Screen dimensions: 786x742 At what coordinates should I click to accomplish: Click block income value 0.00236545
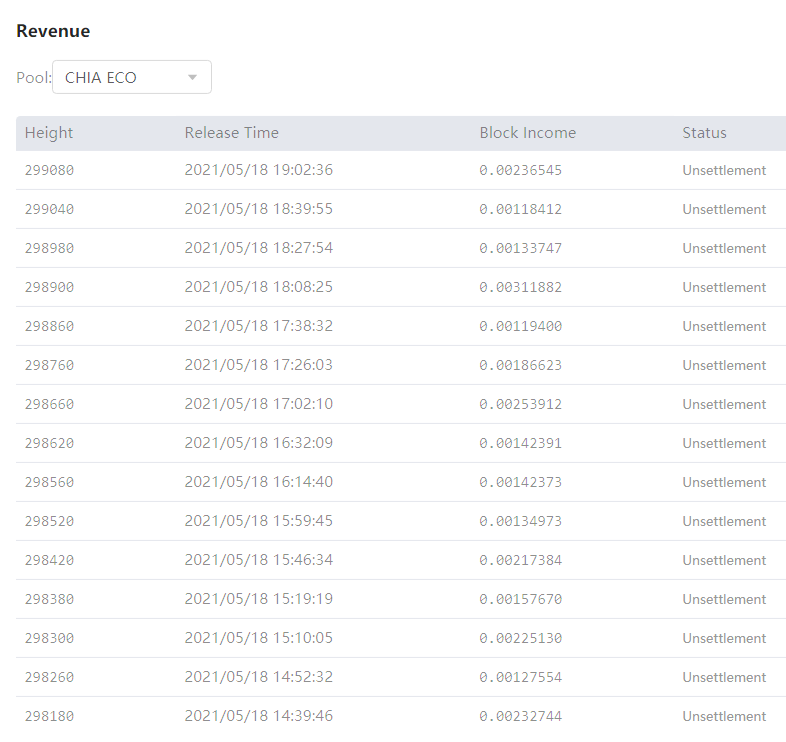tap(521, 170)
